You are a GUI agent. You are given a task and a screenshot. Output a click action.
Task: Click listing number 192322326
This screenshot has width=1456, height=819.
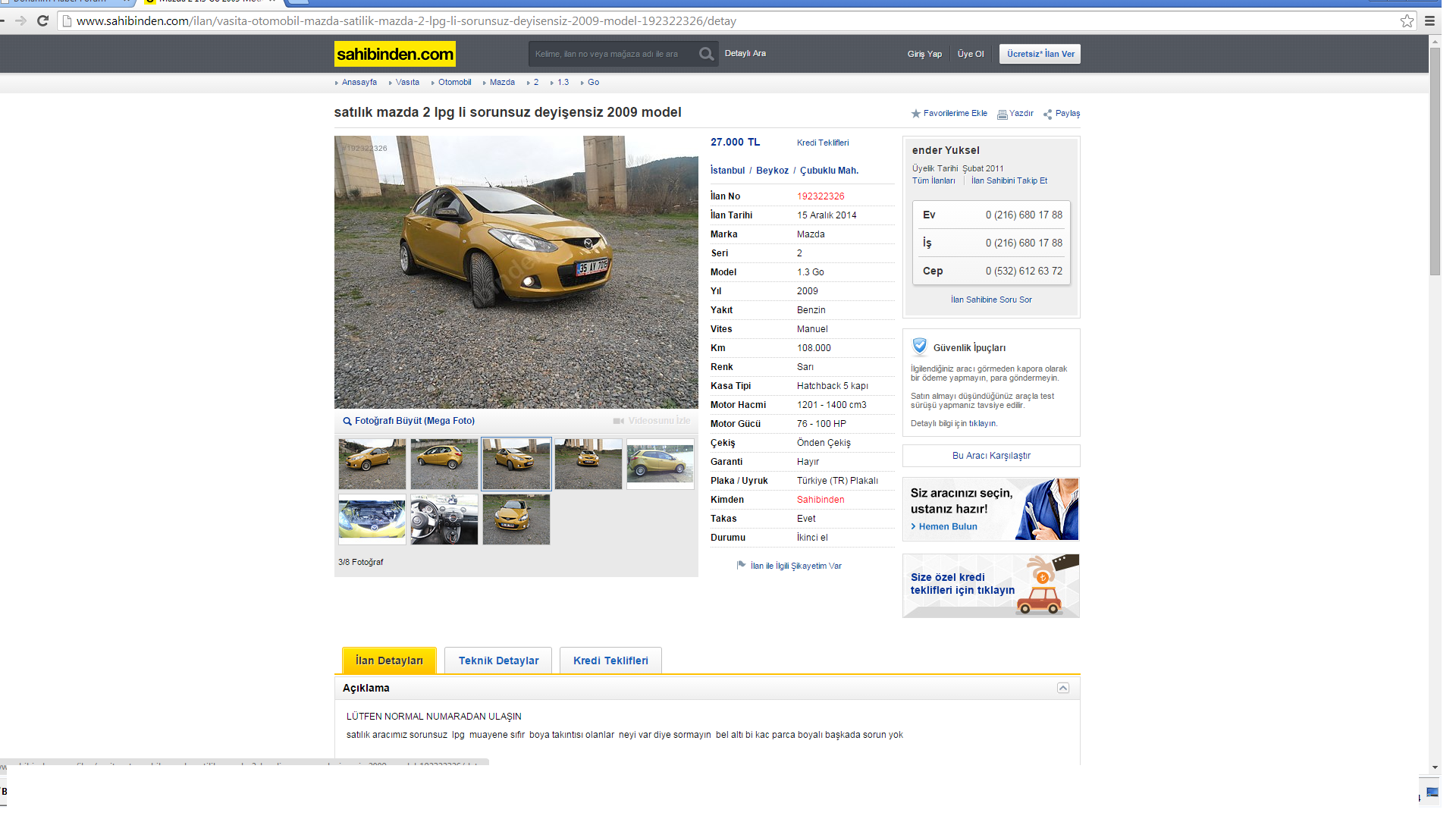click(x=821, y=196)
